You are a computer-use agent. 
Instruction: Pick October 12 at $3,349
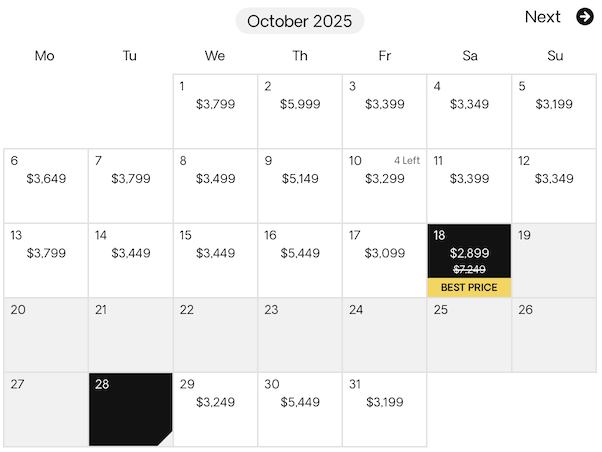click(554, 186)
